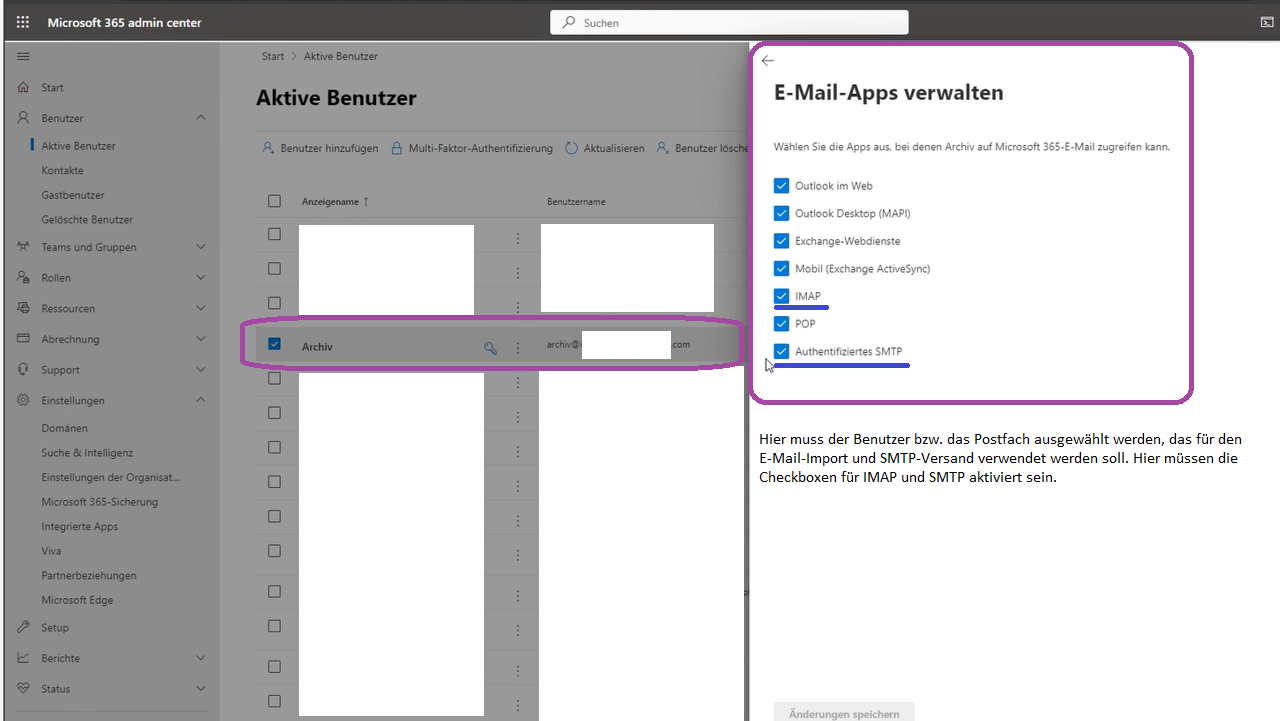Image resolution: width=1280 pixels, height=721 pixels.
Task: Click the Benutzername column header
Action: [576, 202]
